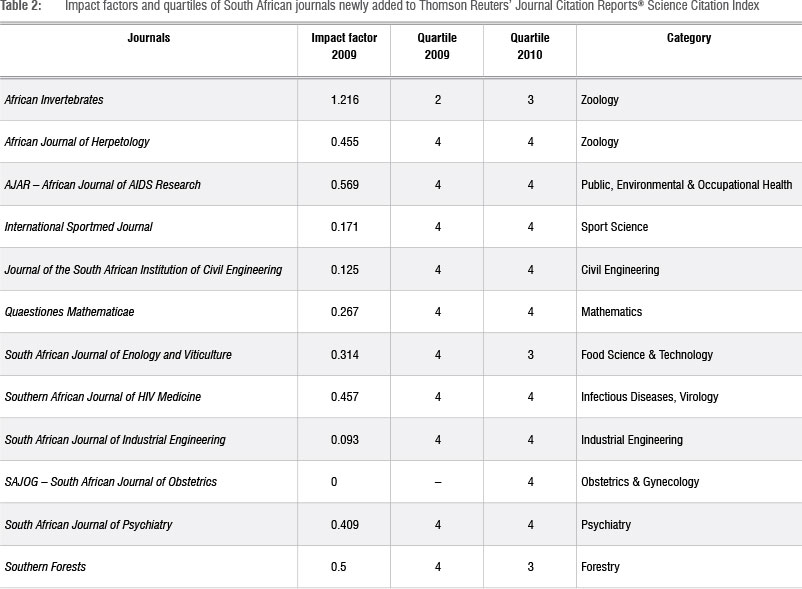Select the impact factor value 1.216
Screen dimensions: 802x589
(x=345, y=100)
